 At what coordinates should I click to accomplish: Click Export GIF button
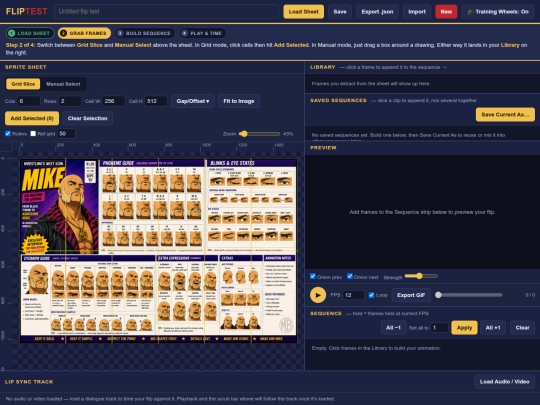pos(411,295)
